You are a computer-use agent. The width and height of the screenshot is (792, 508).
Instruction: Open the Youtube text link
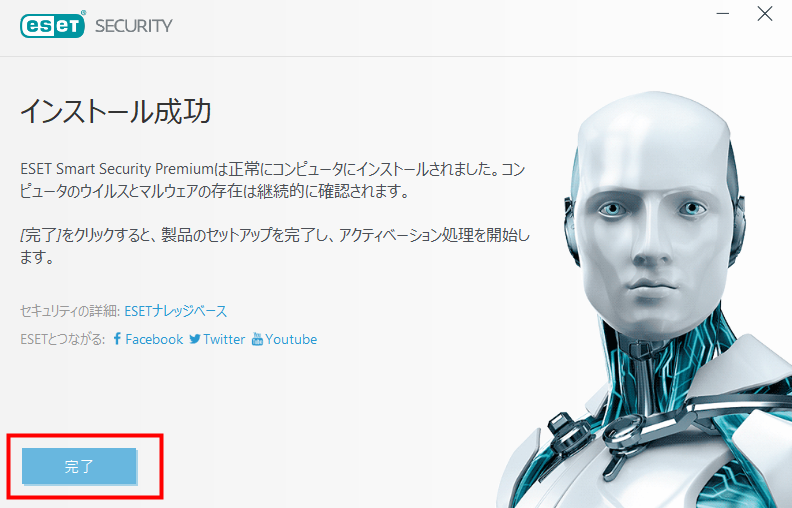point(291,339)
